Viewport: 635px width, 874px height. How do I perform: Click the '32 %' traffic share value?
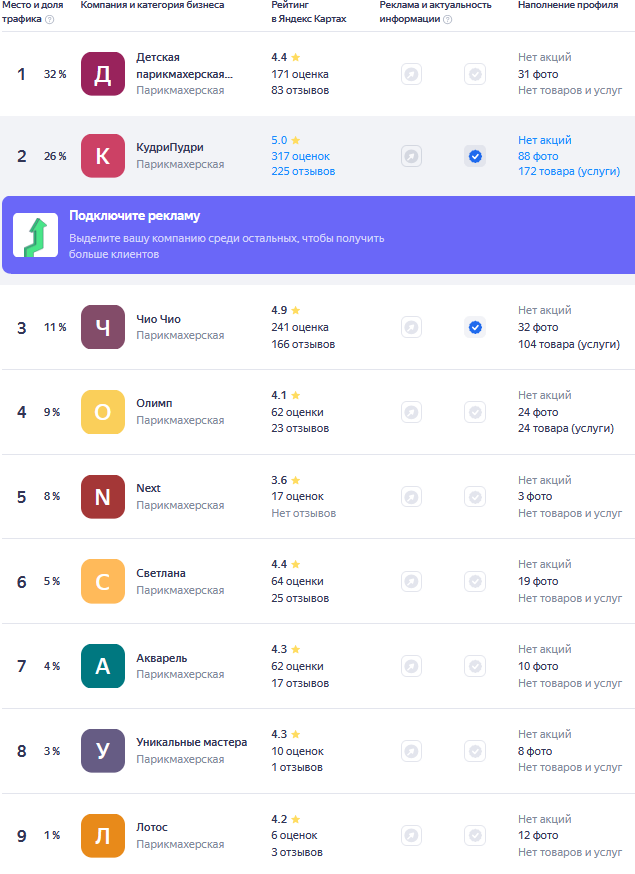55,74
